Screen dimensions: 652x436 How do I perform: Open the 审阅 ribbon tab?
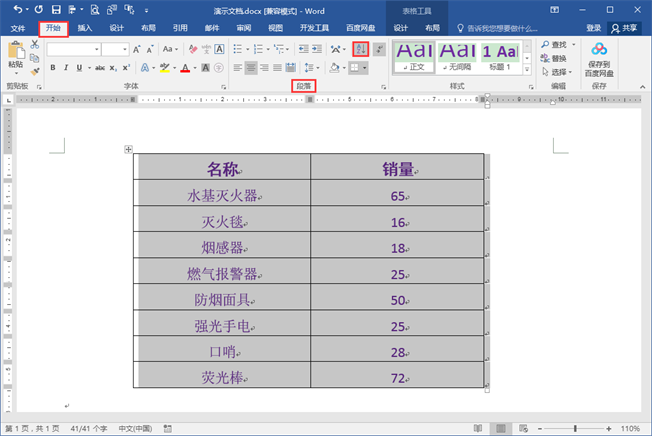[243, 28]
